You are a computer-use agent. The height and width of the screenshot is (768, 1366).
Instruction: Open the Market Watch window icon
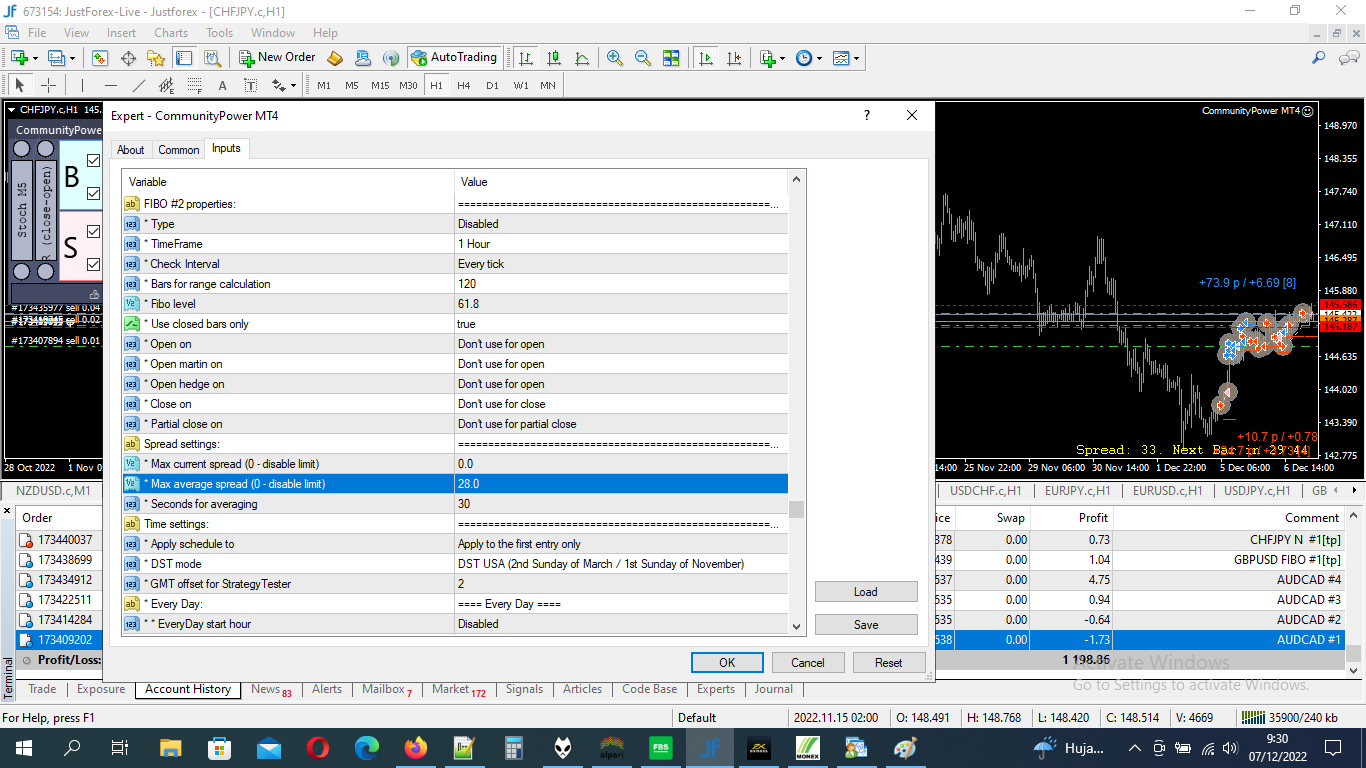[100, 58]
